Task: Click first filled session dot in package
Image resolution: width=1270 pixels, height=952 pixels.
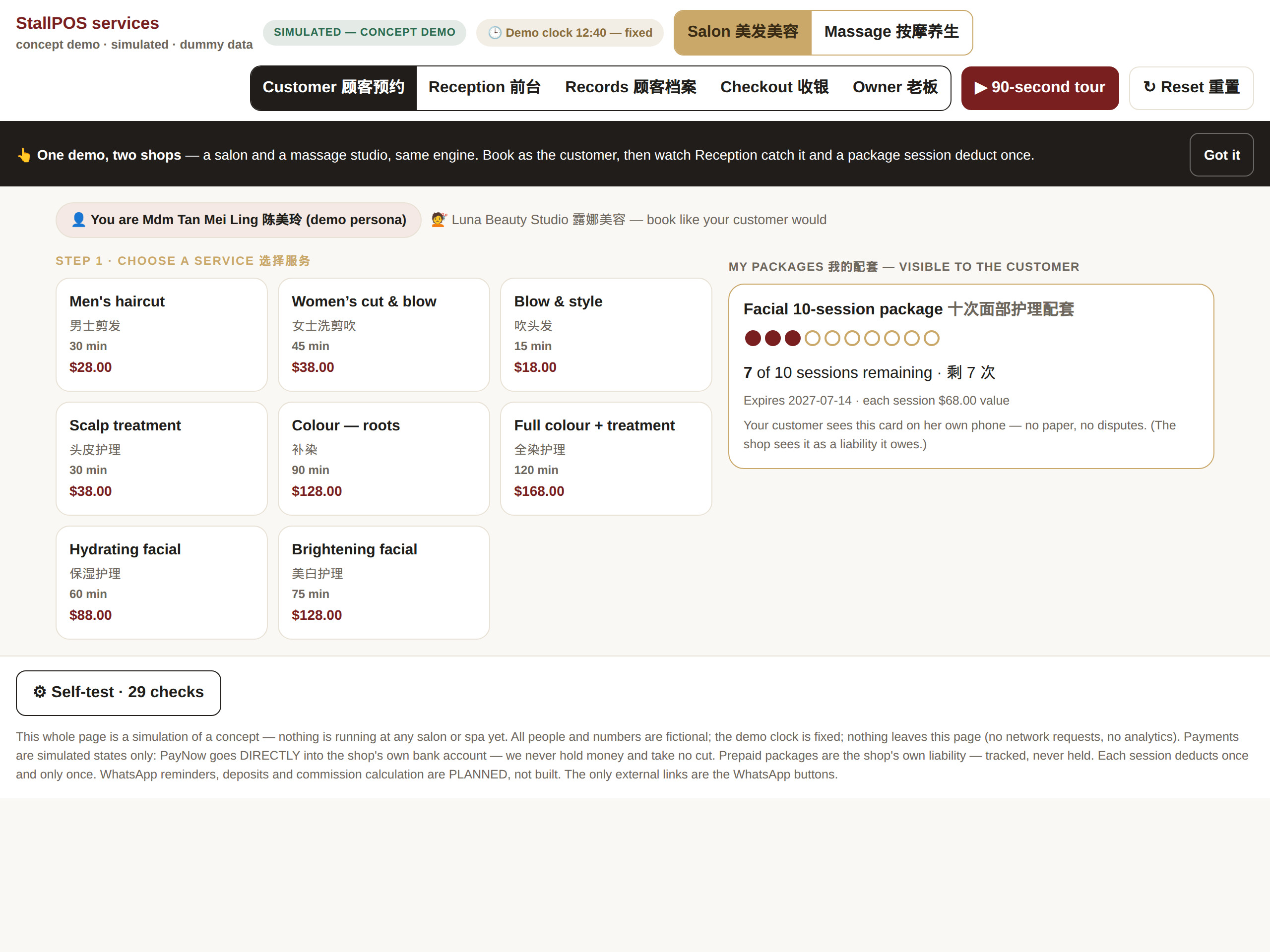Action: tap(753, 339)
